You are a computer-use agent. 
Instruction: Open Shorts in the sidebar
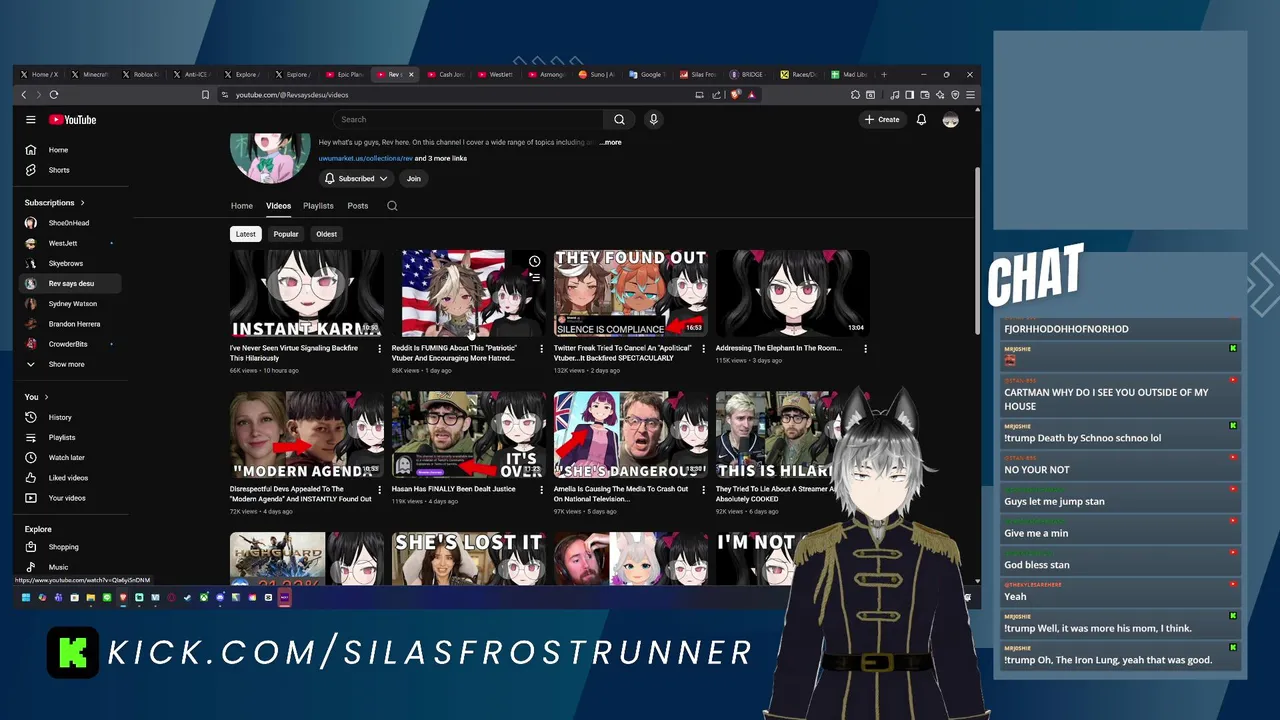[x=72, y=170]
